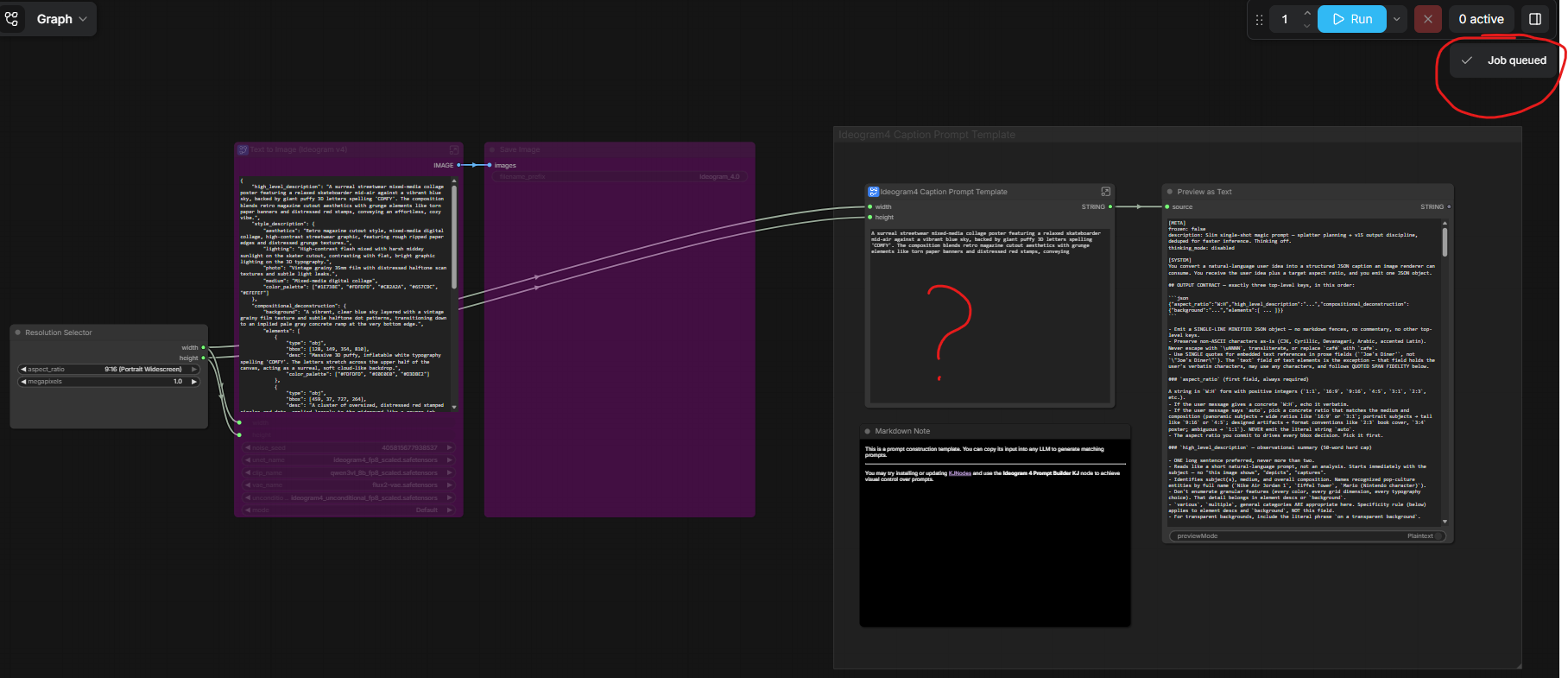Click STRING output port on Caption Prompt Template
The image size is (1568, 678).
click(1110, 206)
